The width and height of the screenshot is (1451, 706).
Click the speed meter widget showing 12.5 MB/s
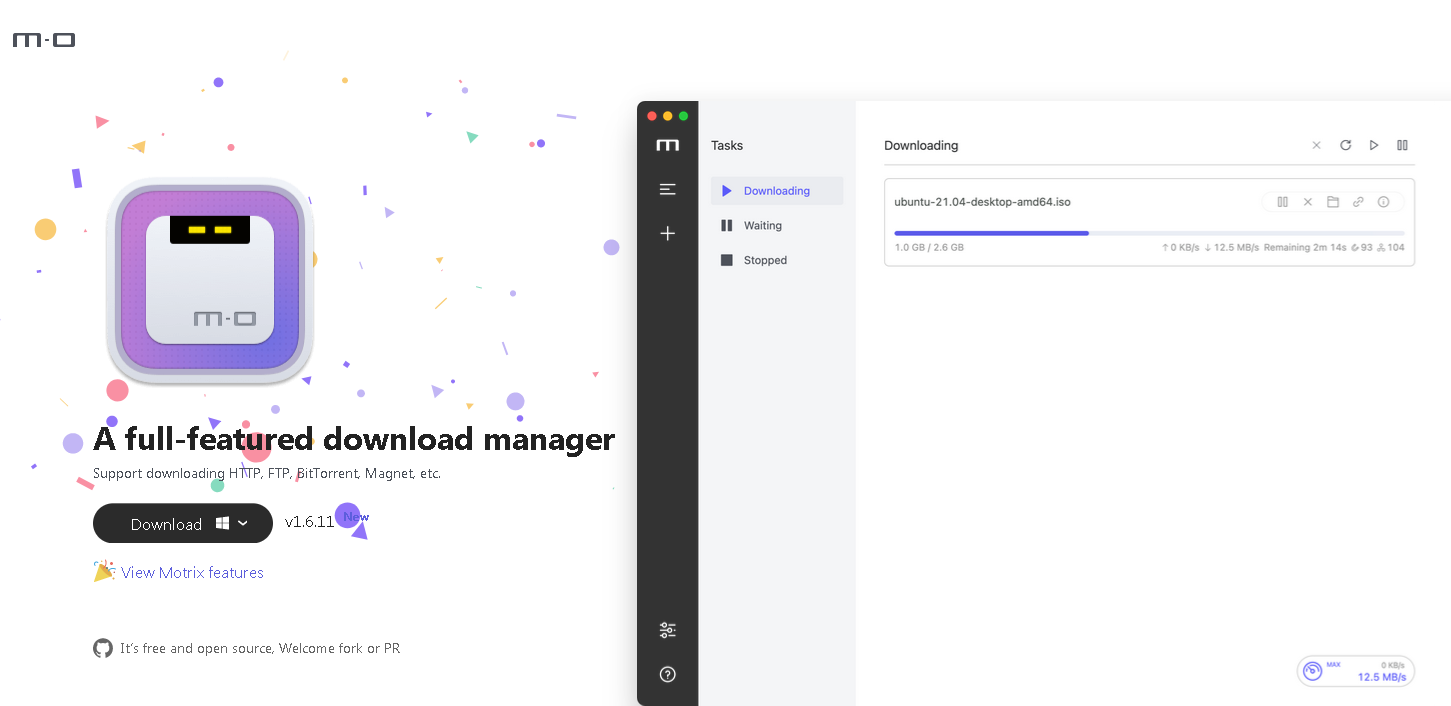click(1356, 671)
